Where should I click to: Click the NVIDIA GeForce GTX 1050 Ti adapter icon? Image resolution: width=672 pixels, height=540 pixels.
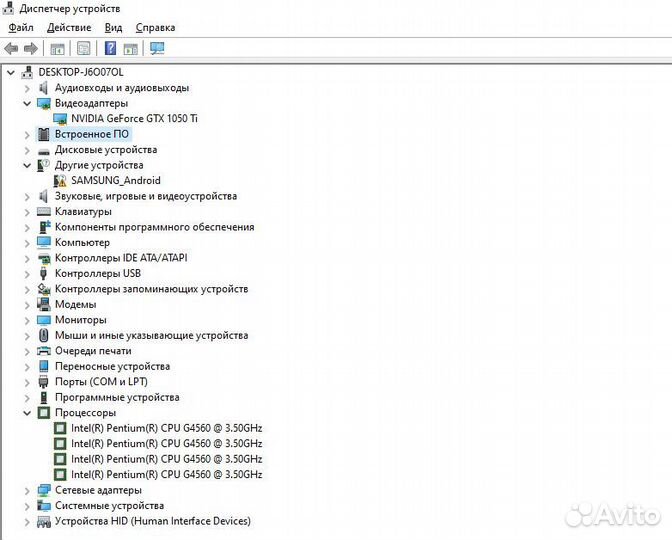pos(60,119)
